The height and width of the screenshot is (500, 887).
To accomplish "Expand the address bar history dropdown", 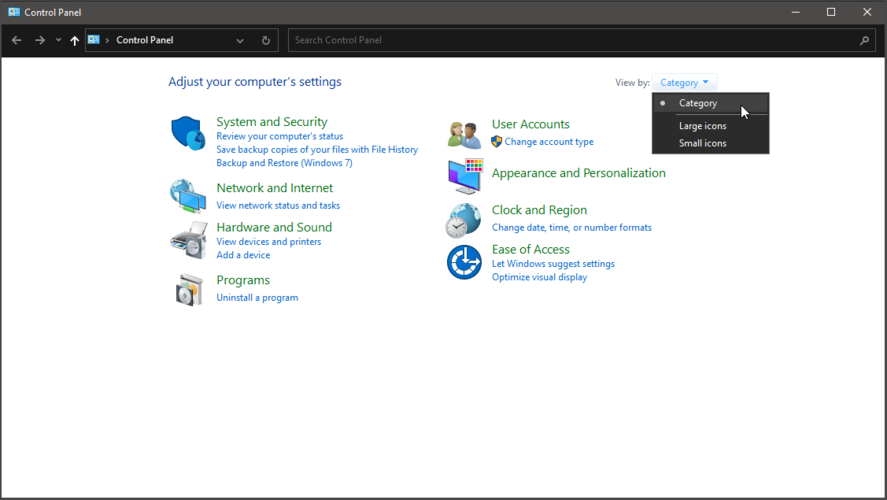I will [x=240, y=40].
